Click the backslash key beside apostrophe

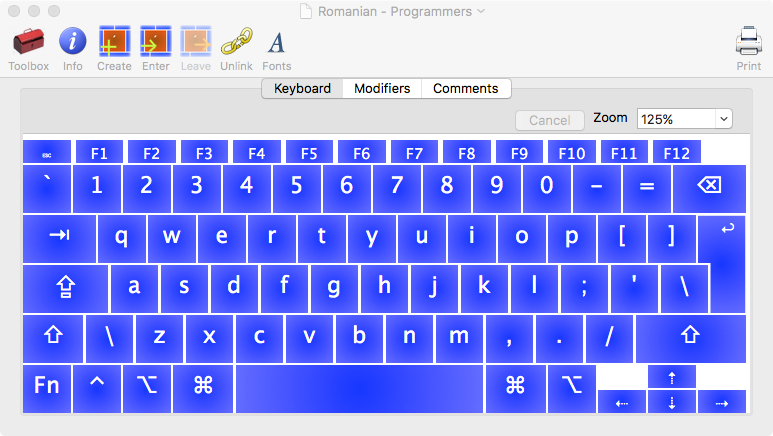pyautogui.click(x=685, y=289)
